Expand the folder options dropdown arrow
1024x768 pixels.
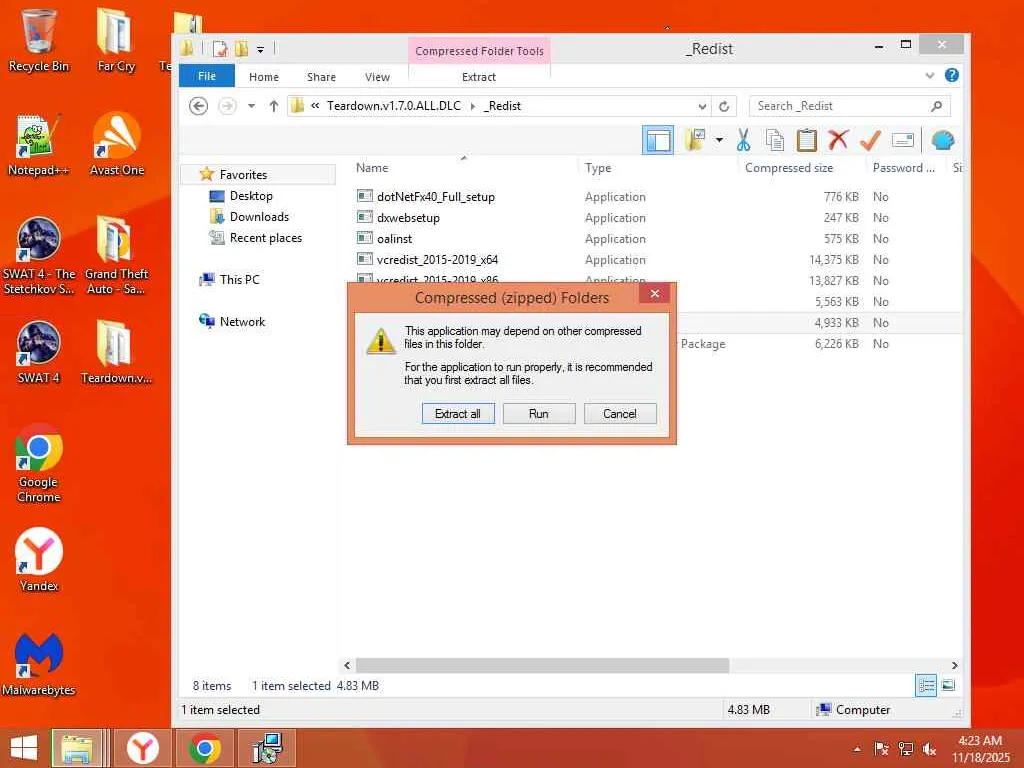(719, 140)
